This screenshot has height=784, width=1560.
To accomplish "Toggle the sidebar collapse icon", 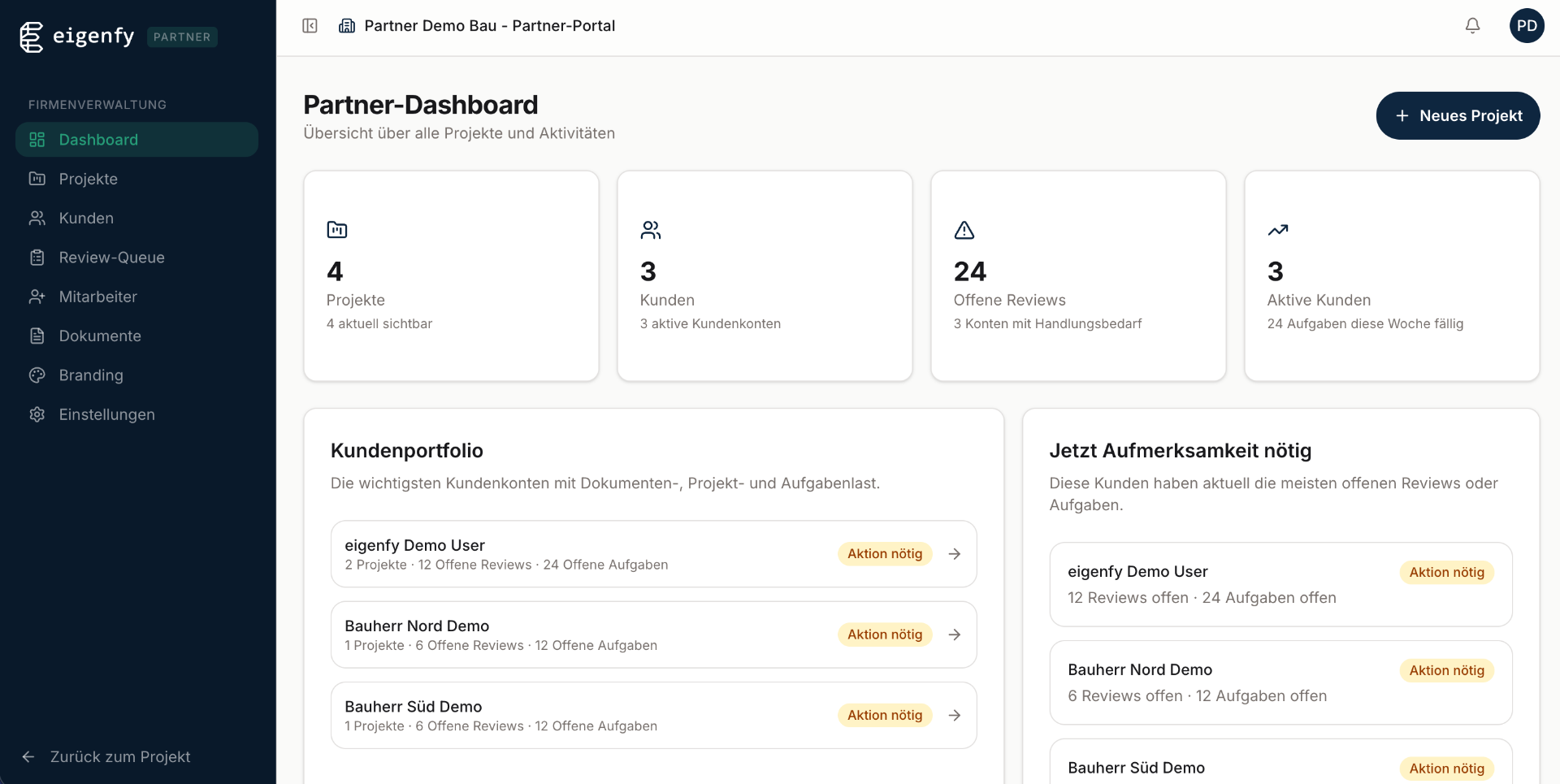I will point(310,26).
